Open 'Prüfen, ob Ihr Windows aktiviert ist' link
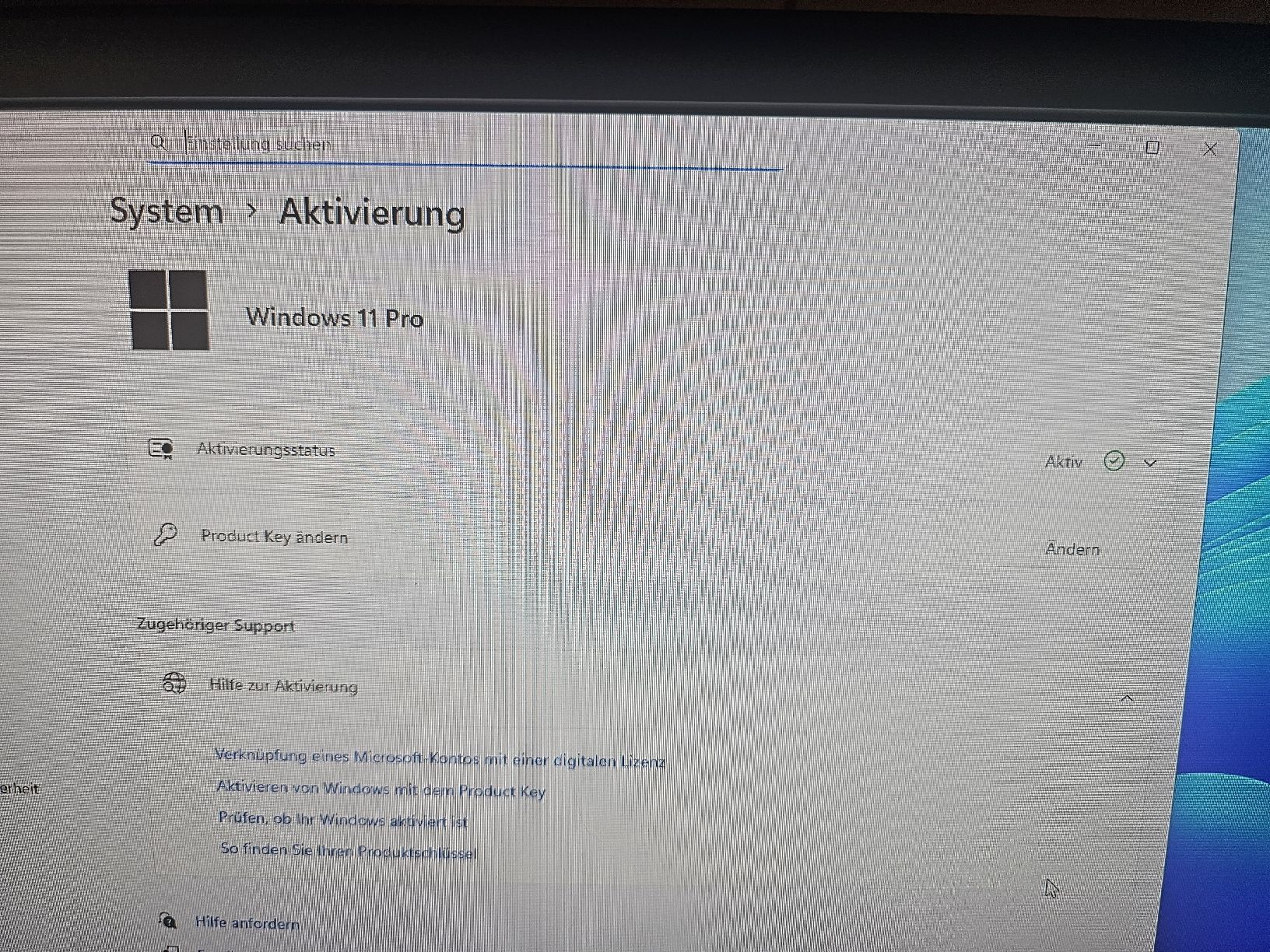This screenshot has height=952, width=1270. point(343,820)
